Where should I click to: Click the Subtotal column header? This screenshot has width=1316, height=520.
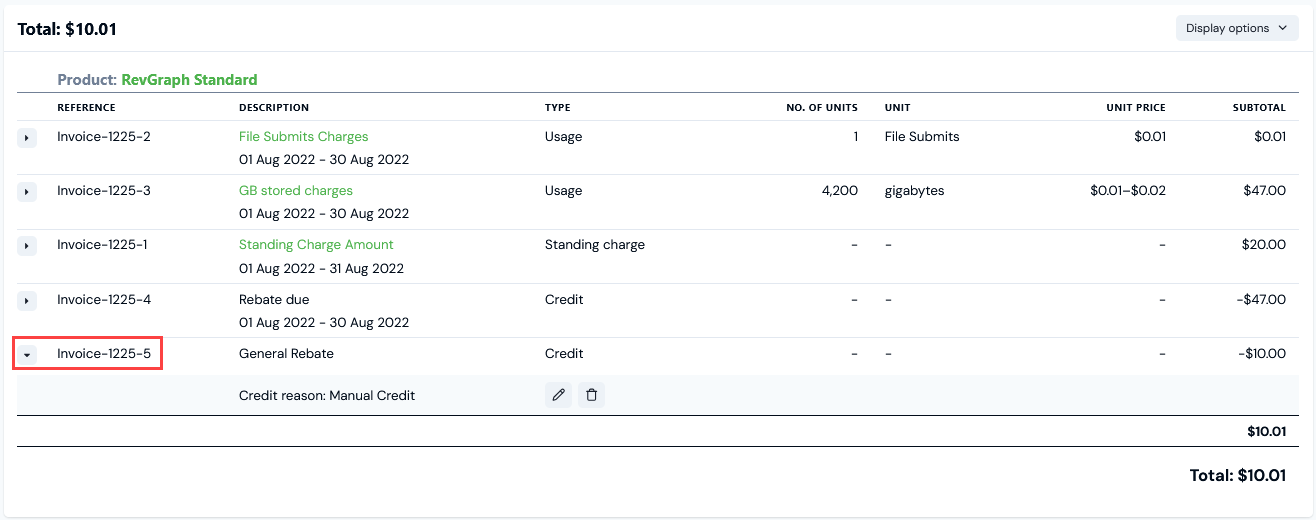click(x=1258, y=108)
